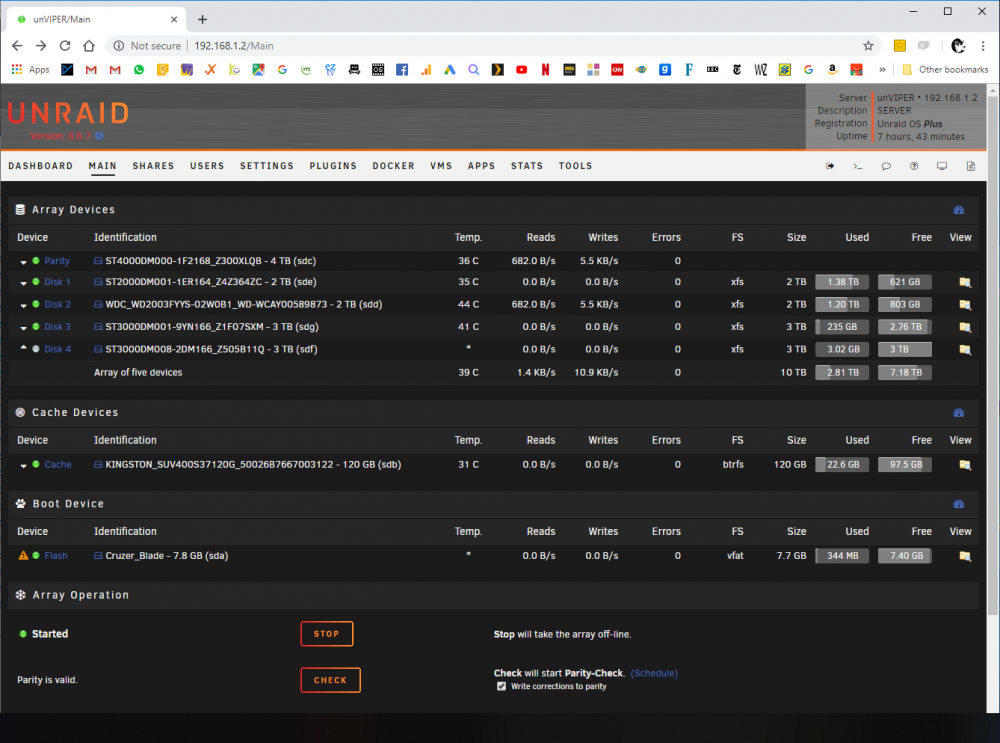Open the Disk 4 device link
This screenshot has width=1000, height=743.
tap(57, 349)
